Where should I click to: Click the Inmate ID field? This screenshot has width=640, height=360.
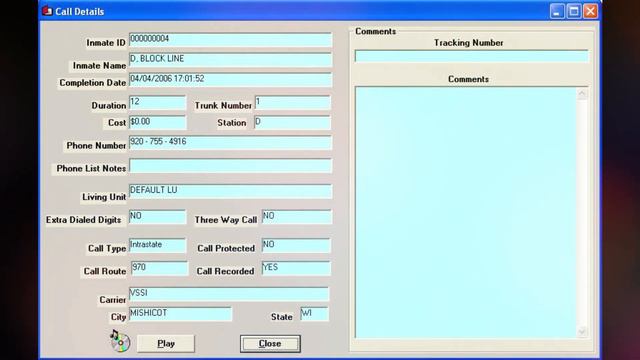click(x=230, y=40)
